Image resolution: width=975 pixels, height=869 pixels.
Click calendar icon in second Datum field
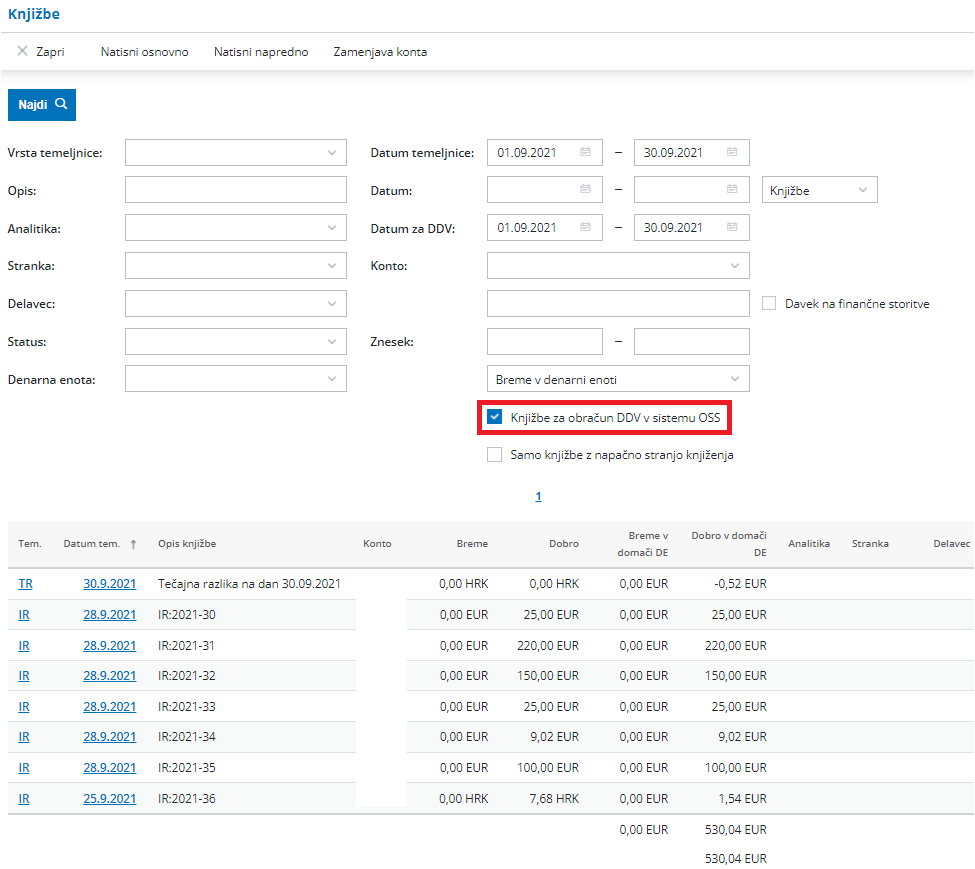(732, 190)
